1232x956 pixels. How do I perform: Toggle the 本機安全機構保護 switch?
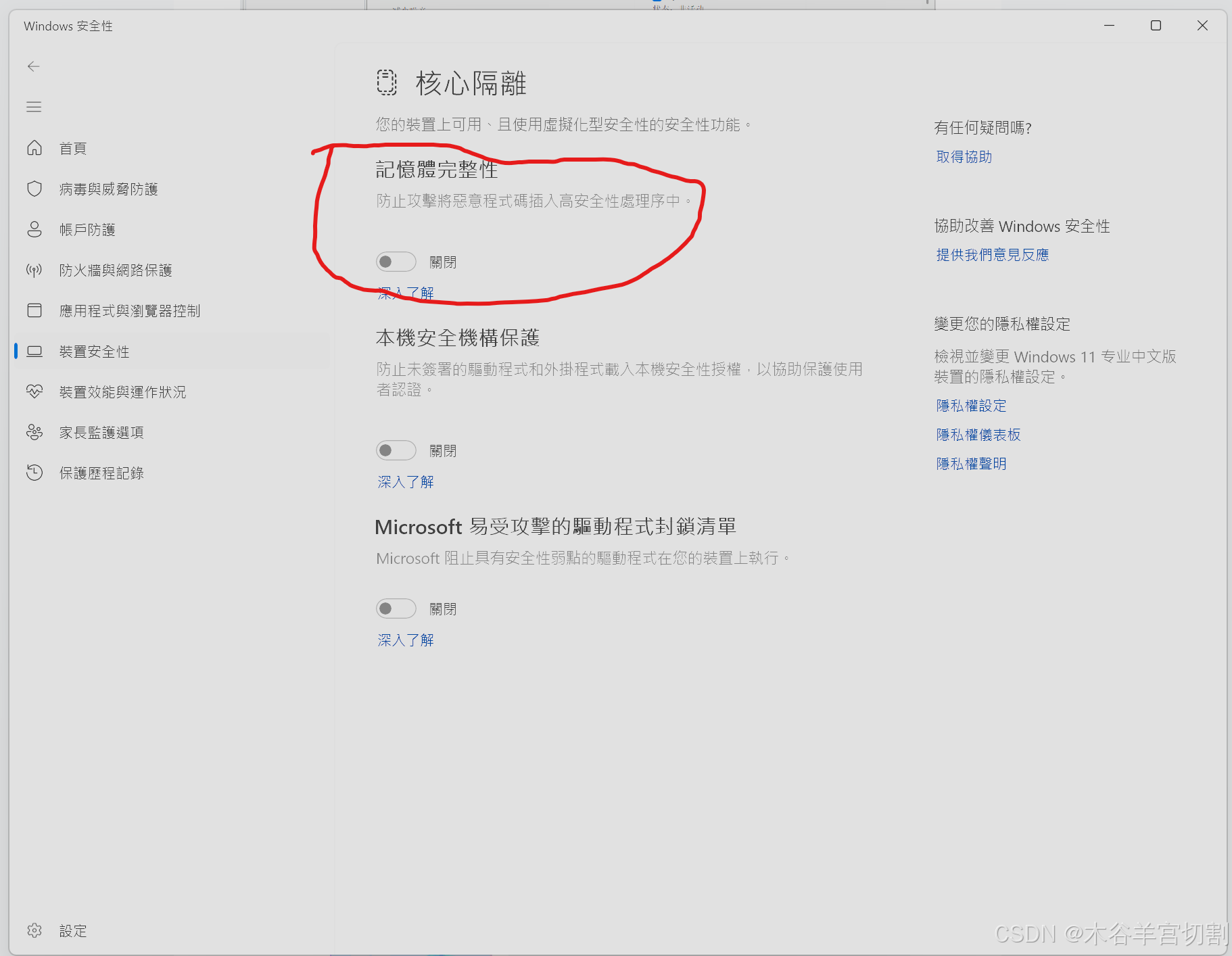[396, 450]
